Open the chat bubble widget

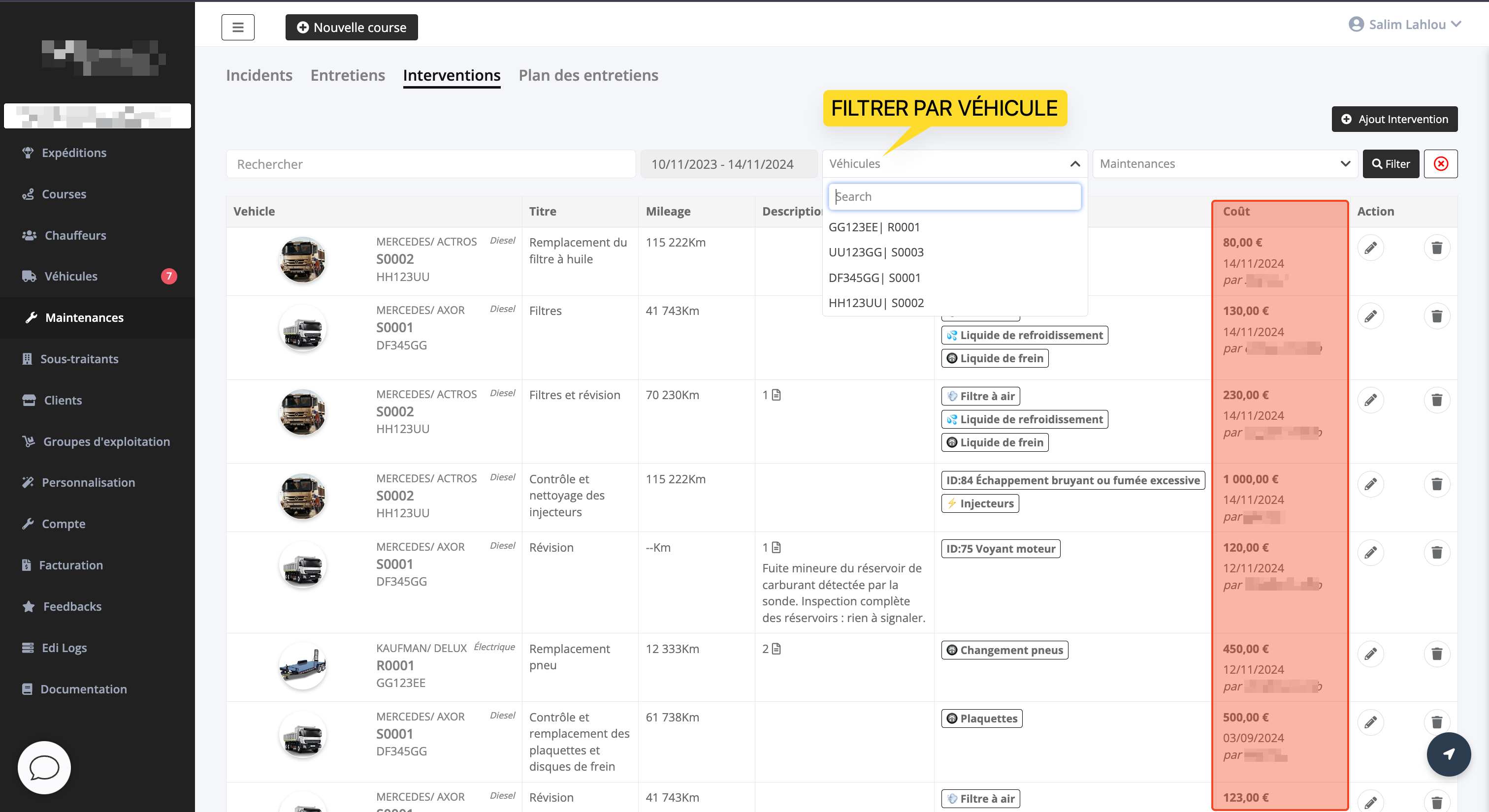(x=44, y=768)
